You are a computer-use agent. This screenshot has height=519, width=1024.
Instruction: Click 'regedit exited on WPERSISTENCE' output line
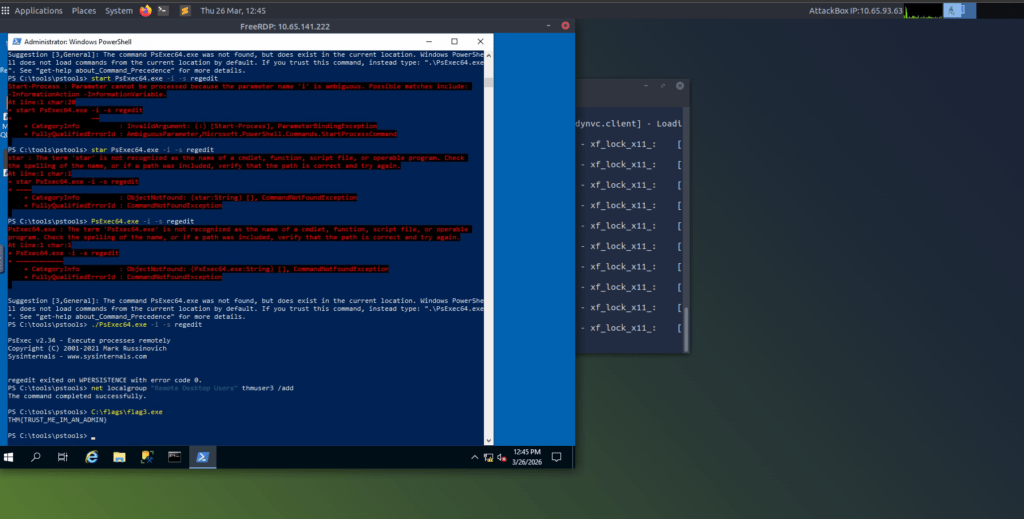point(104,380)
